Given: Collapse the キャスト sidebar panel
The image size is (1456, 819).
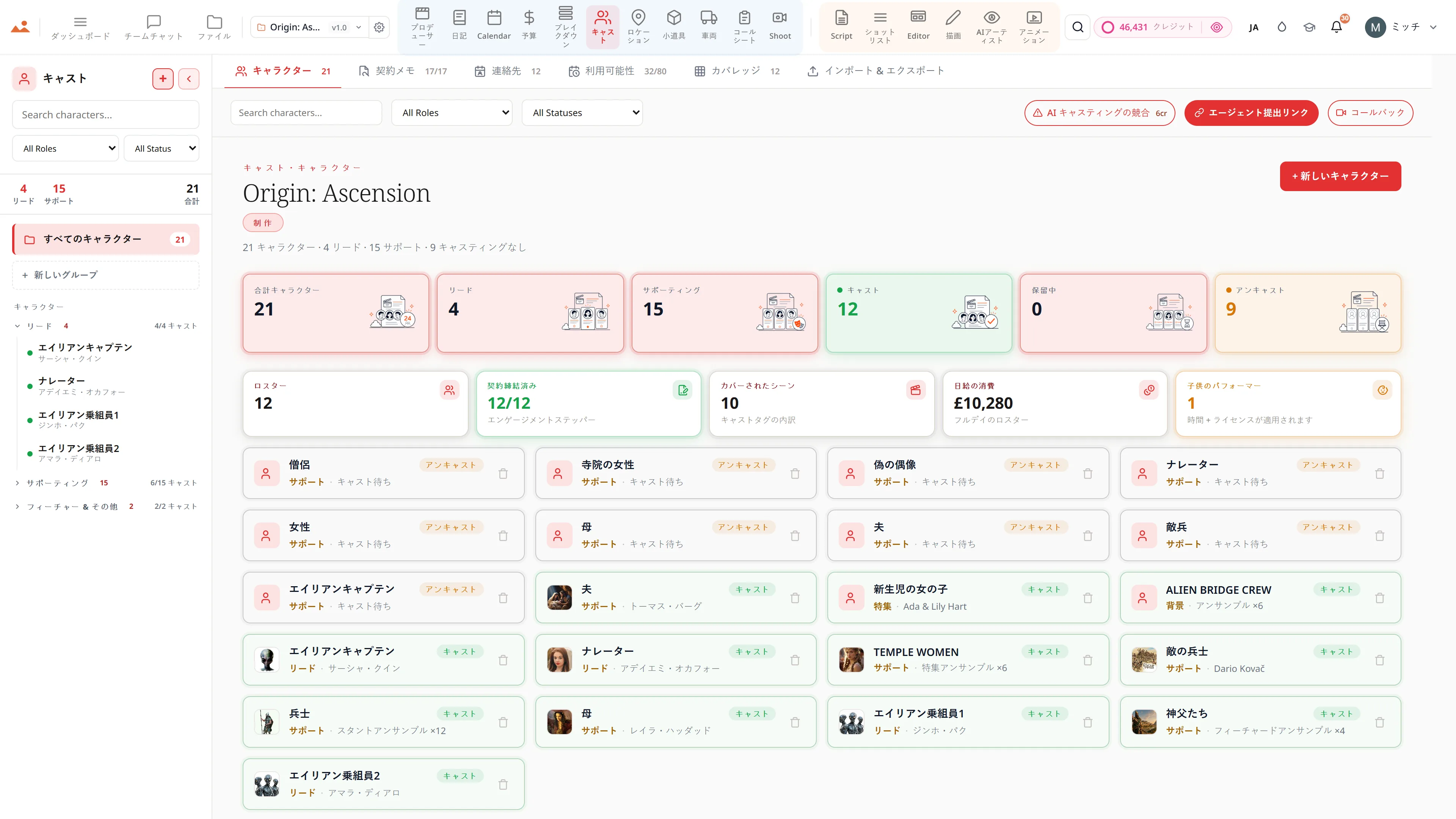Looking at the screenshot, I should pyautogui.click(x=189, y=78).
